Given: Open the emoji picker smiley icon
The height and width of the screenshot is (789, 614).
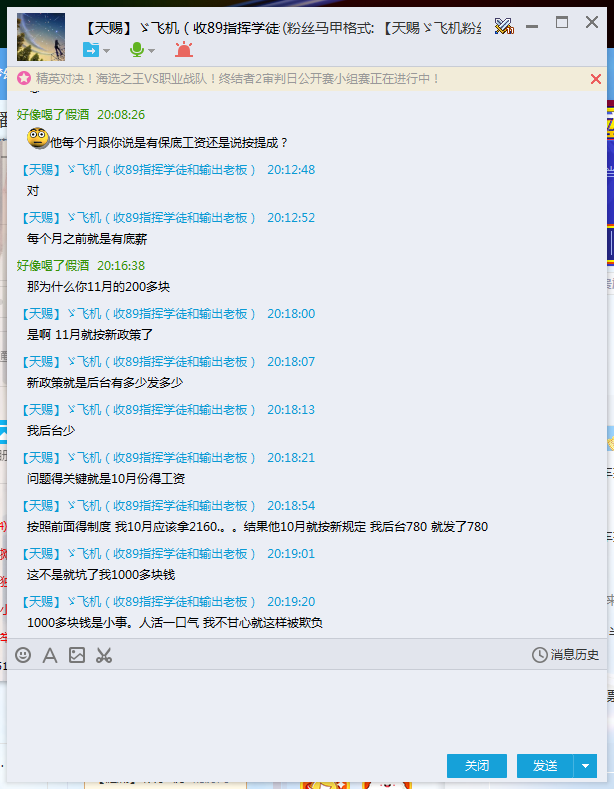Looking at the screenshot, I should 23,655.
